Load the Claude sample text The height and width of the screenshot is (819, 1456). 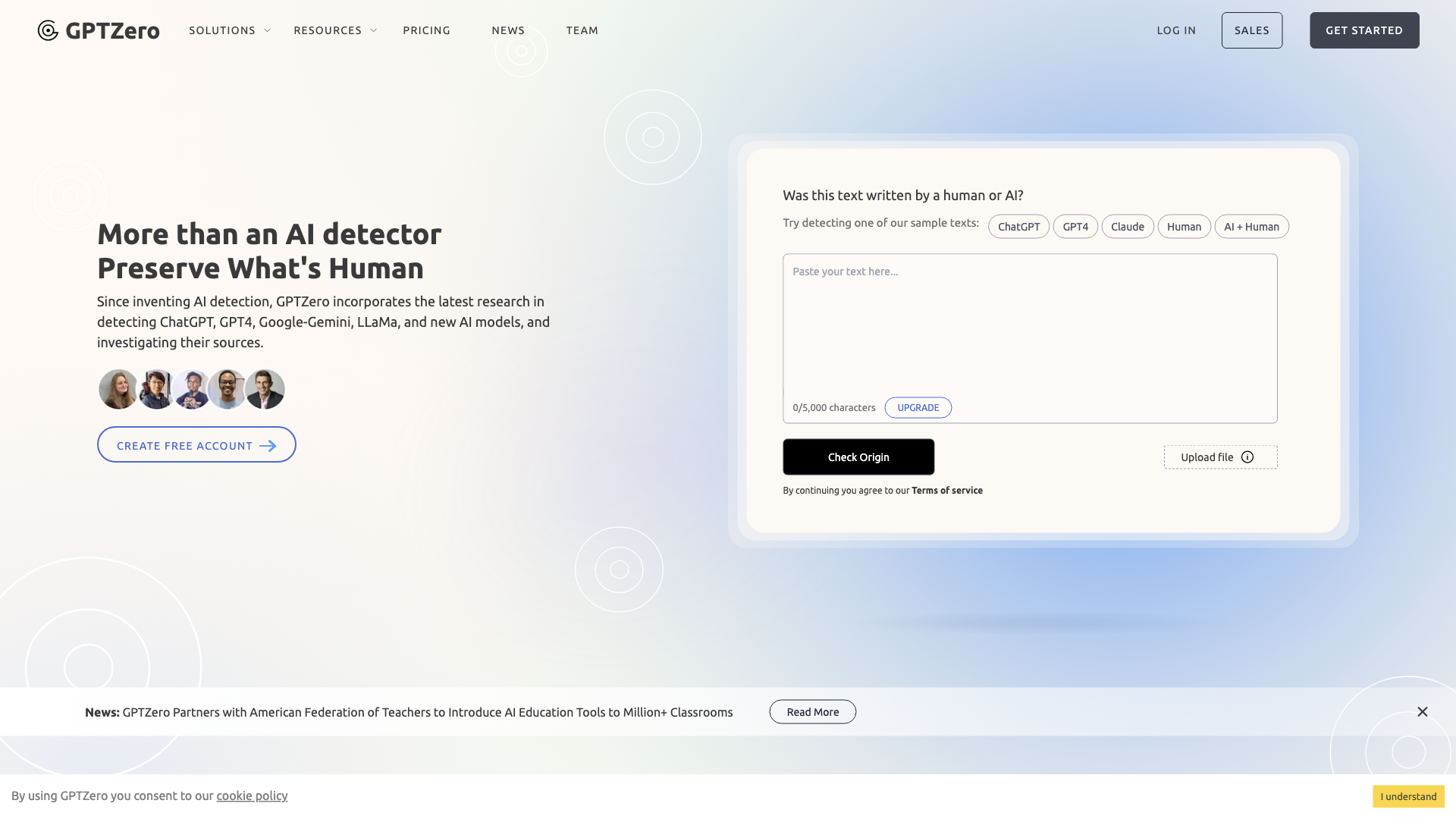click(x=1128, y=227)
